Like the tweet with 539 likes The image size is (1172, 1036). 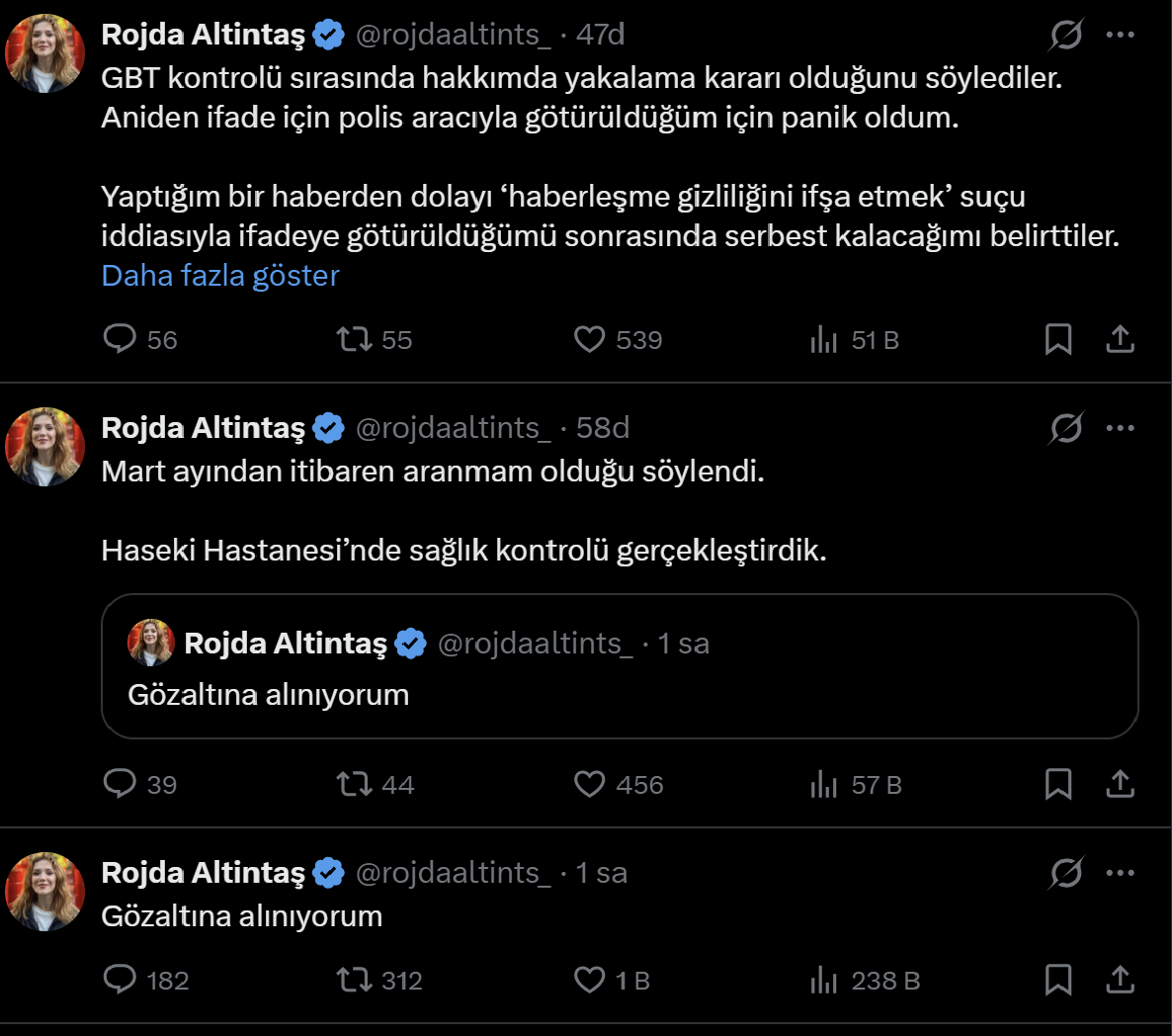[x=589, y=339]
